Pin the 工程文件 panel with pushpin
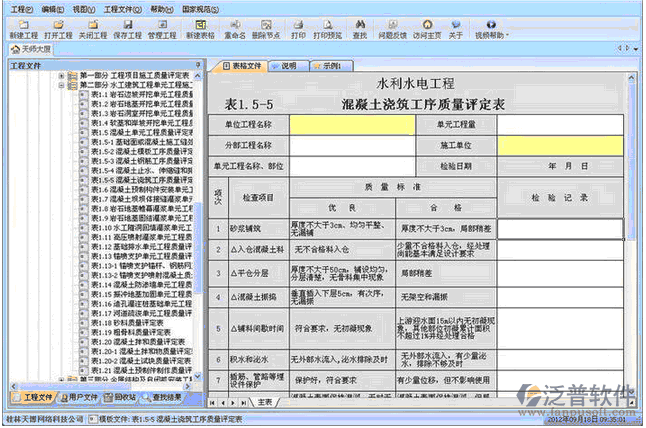The width and height of the screenshot is (646, 428). coord(200,65)
